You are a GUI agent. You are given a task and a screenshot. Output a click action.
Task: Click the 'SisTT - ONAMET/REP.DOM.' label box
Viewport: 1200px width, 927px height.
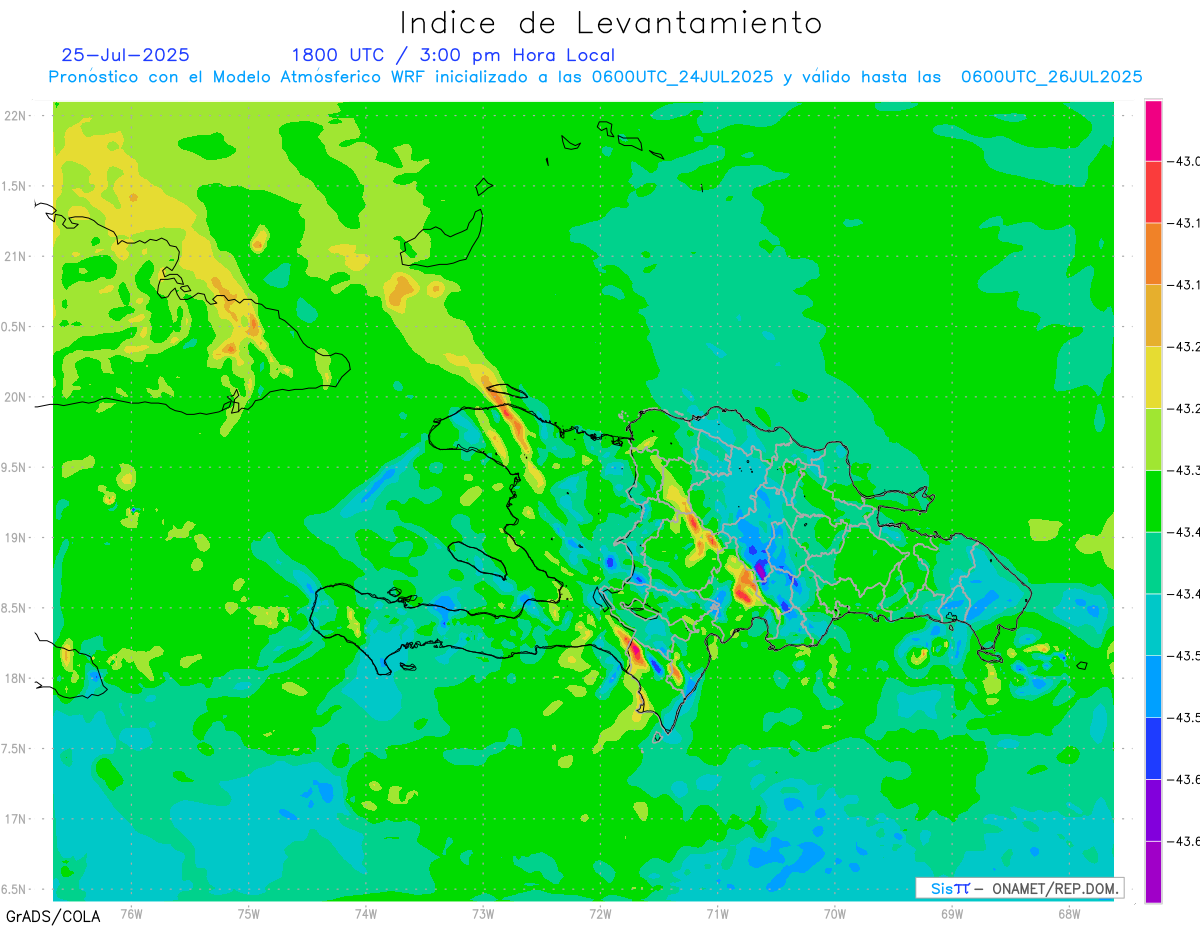click(1019, 888)
